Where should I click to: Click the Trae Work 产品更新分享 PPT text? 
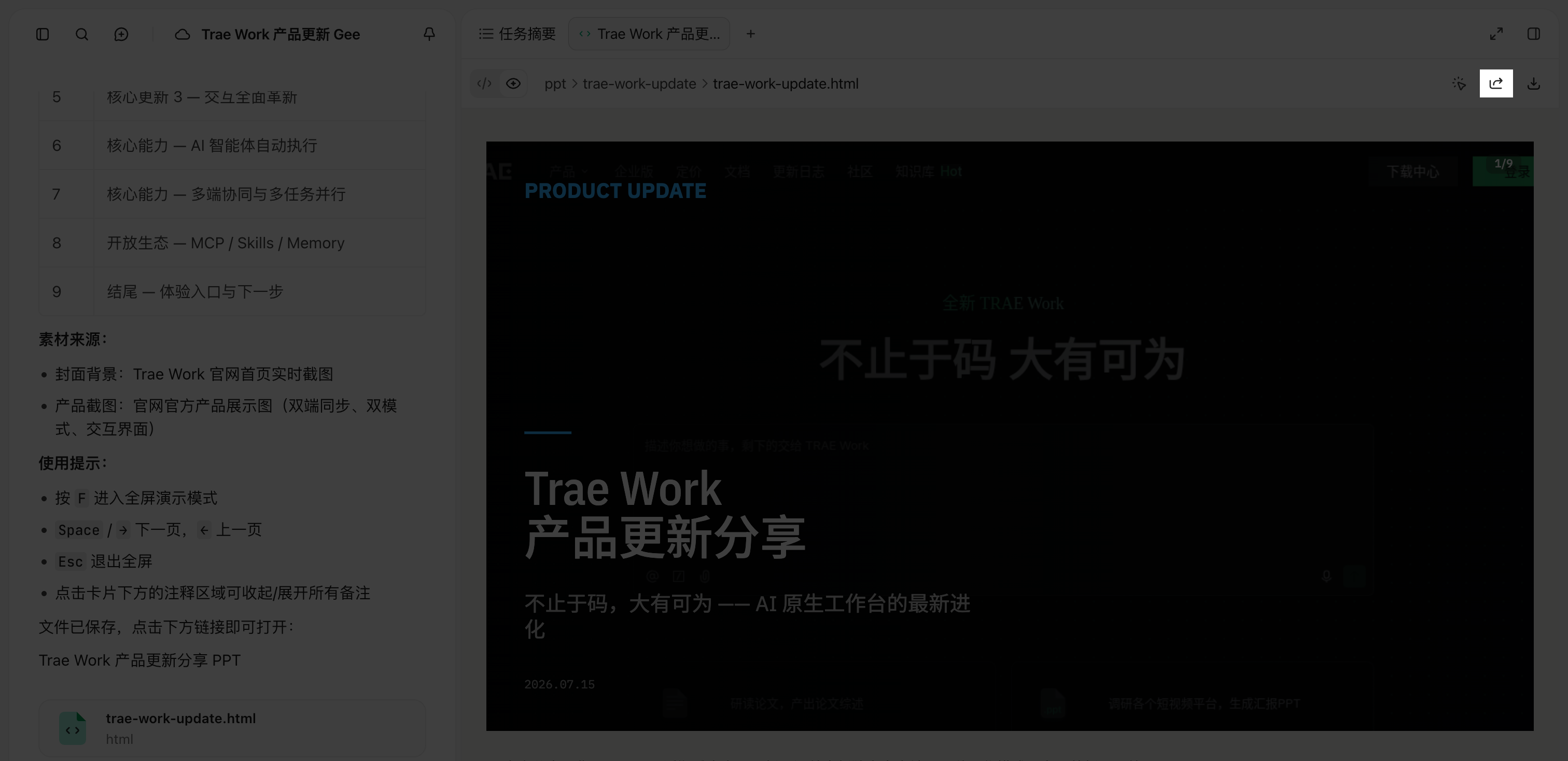point(139,660)
